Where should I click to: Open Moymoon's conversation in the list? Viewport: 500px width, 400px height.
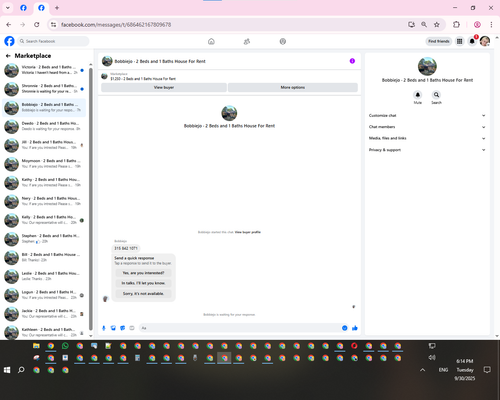tap(44, 164)
